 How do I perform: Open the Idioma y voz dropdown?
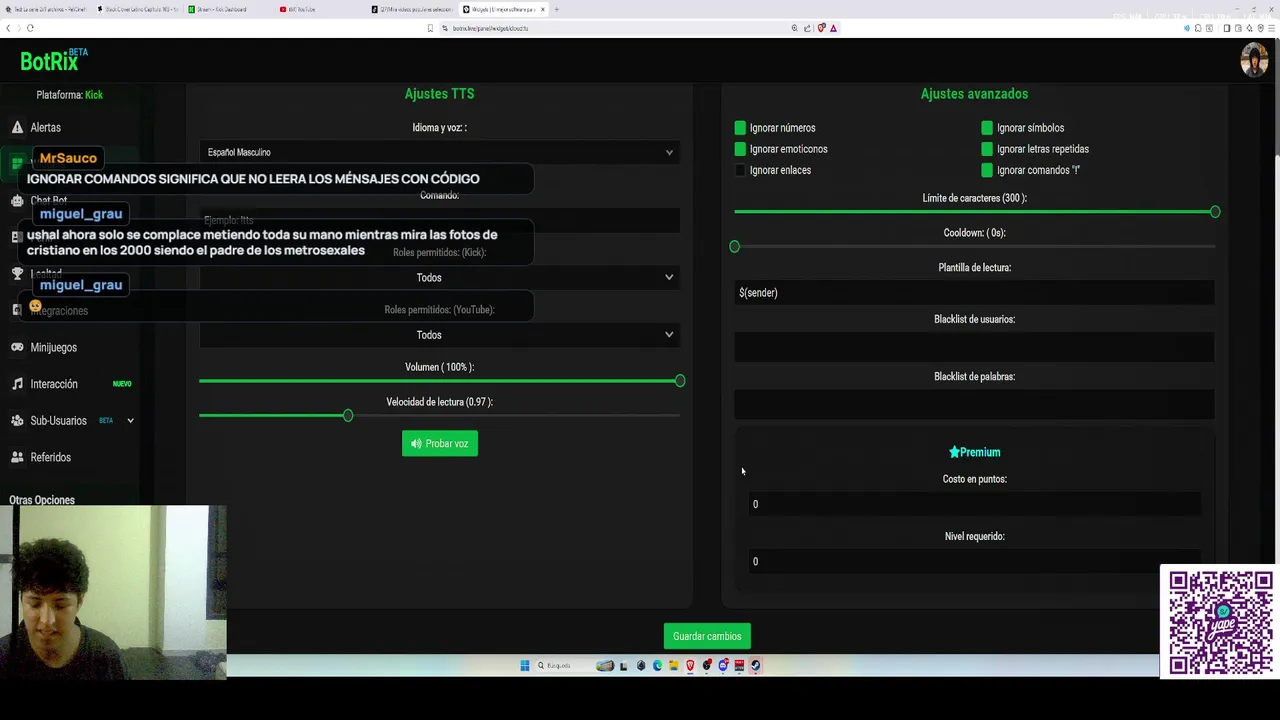[439, 152]
